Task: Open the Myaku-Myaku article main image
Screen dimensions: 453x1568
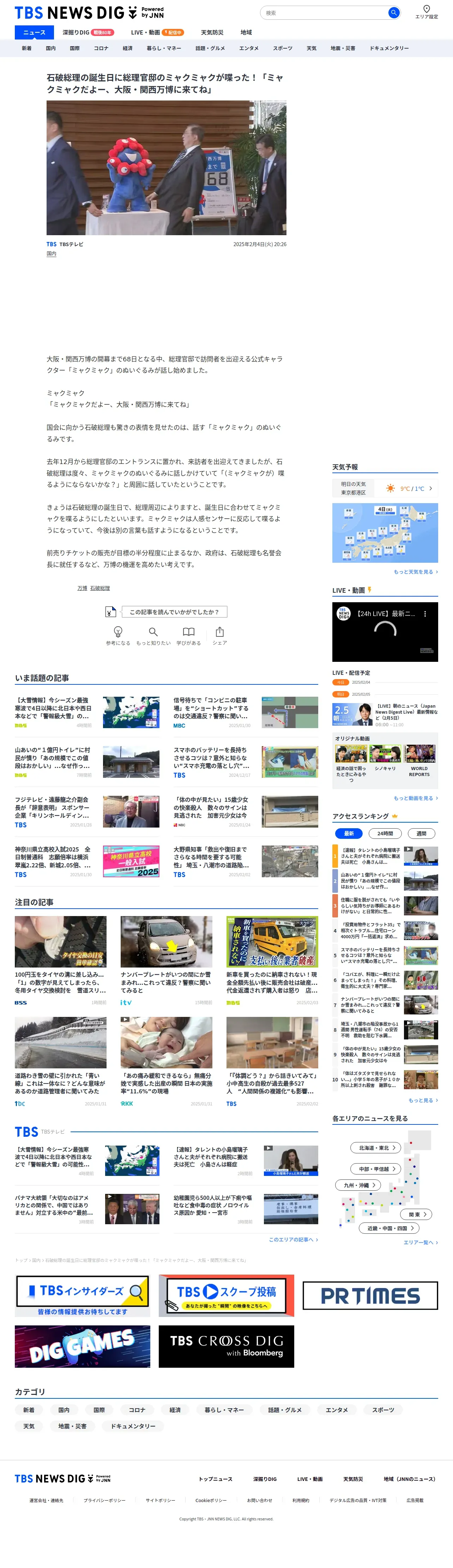Action: click(166, 168)
